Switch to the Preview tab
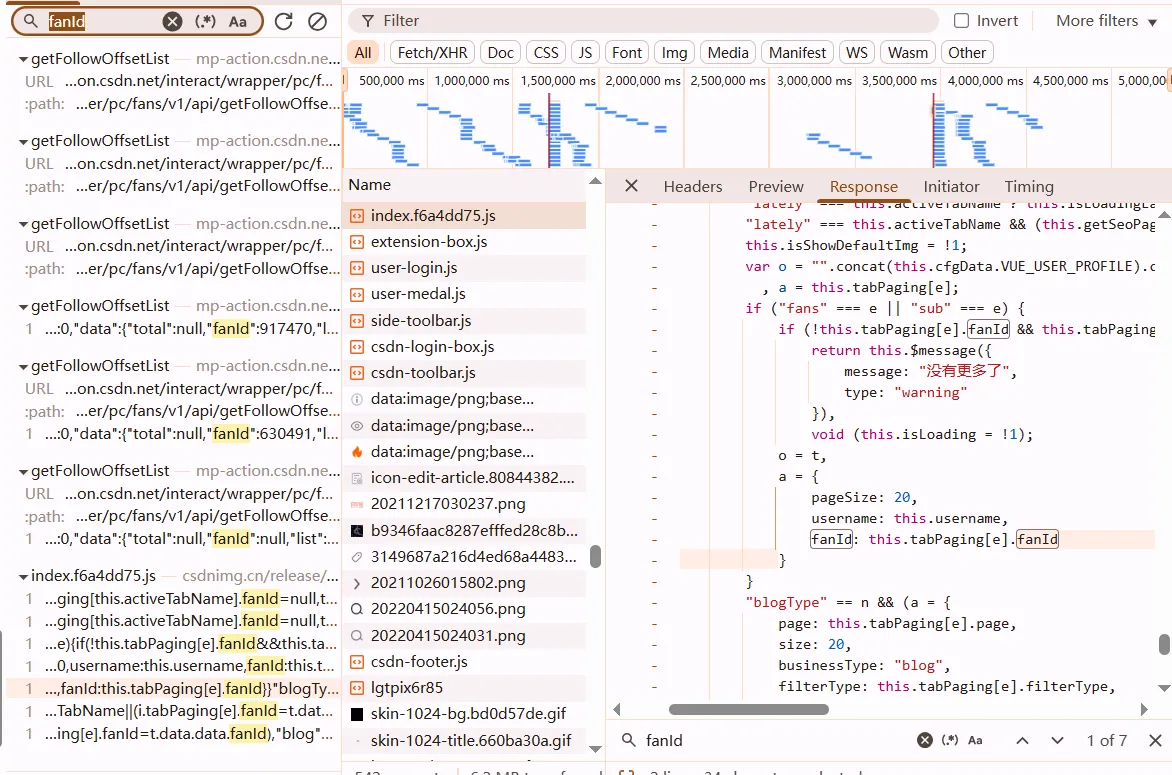Viewport: 1172px width, 775px height. coord(776,187)
